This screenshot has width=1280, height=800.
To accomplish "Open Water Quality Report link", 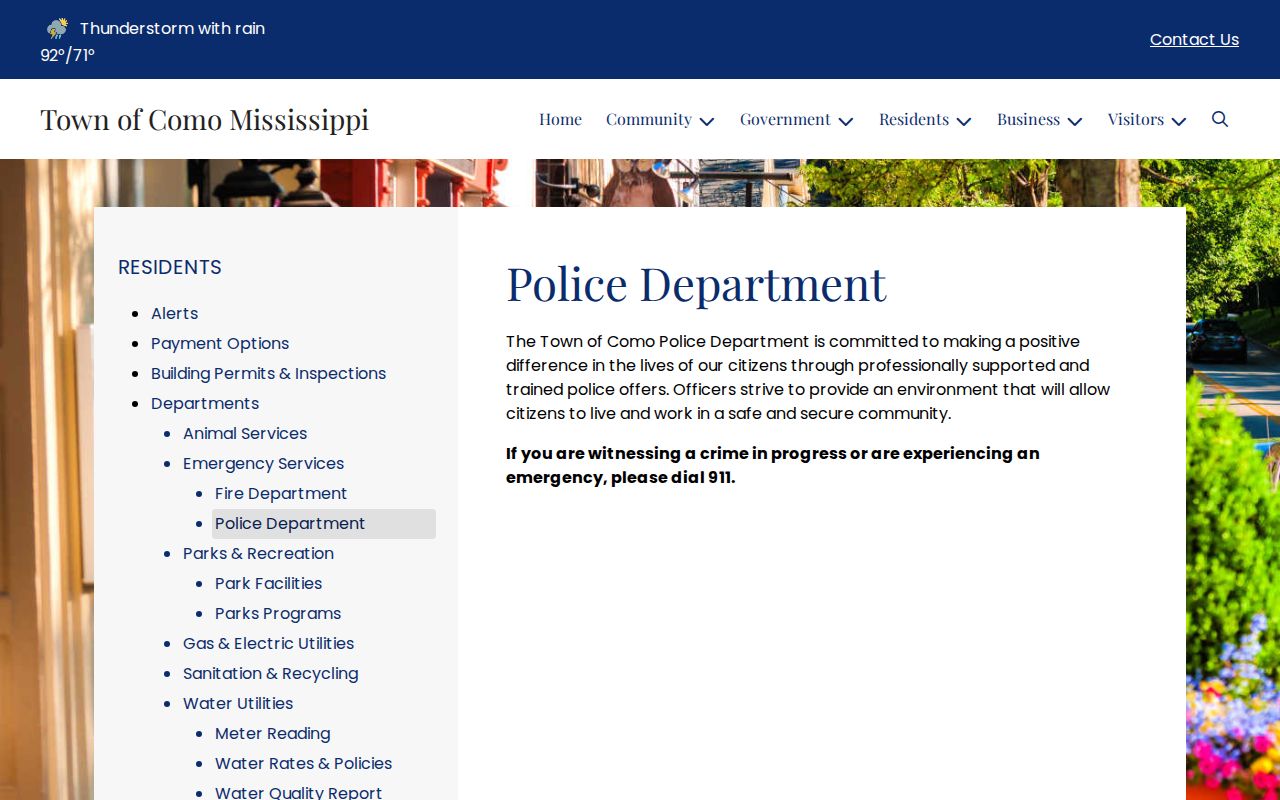I will tap(298, 792).
